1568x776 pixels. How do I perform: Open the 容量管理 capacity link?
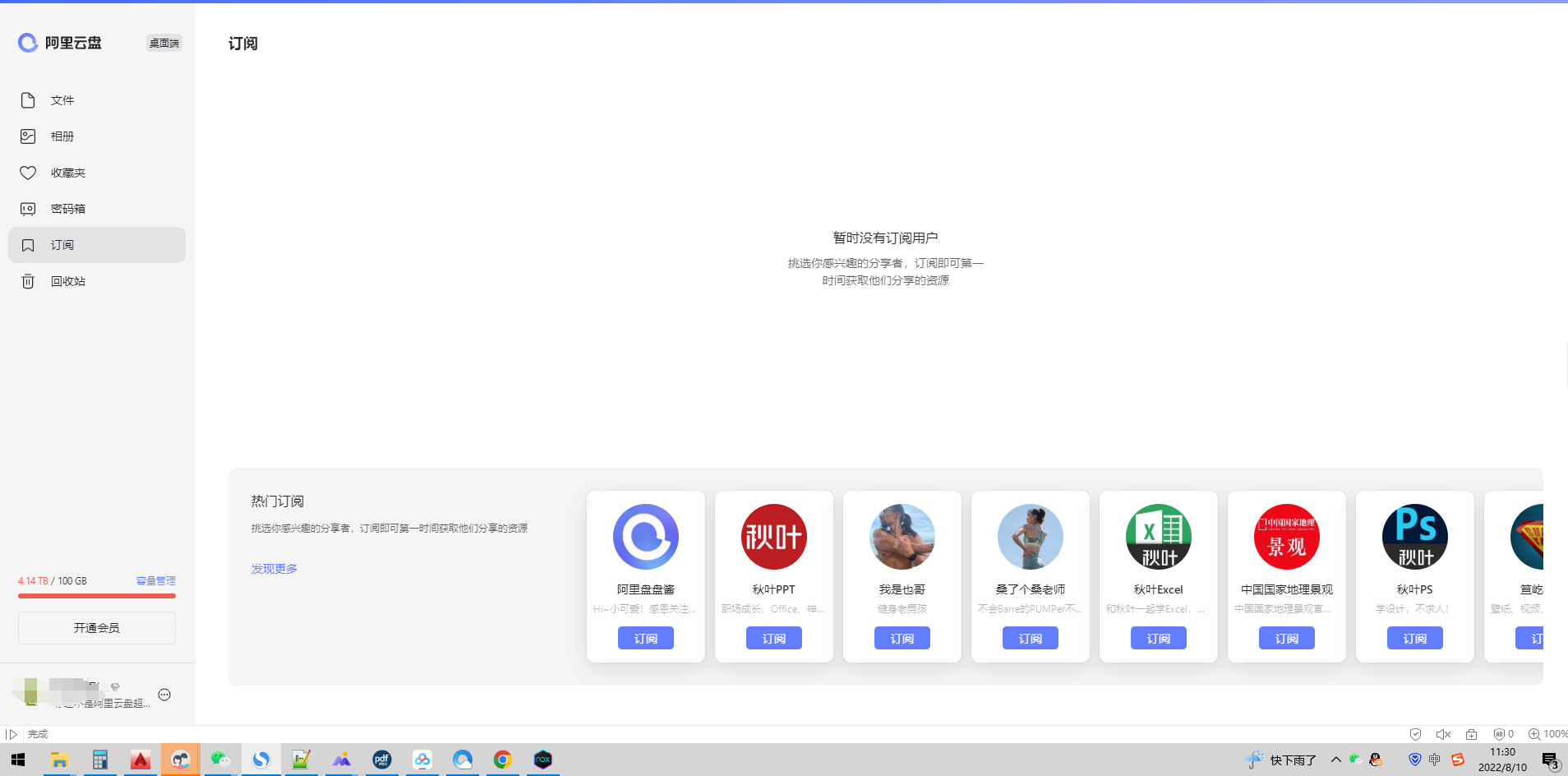[155, 580]
